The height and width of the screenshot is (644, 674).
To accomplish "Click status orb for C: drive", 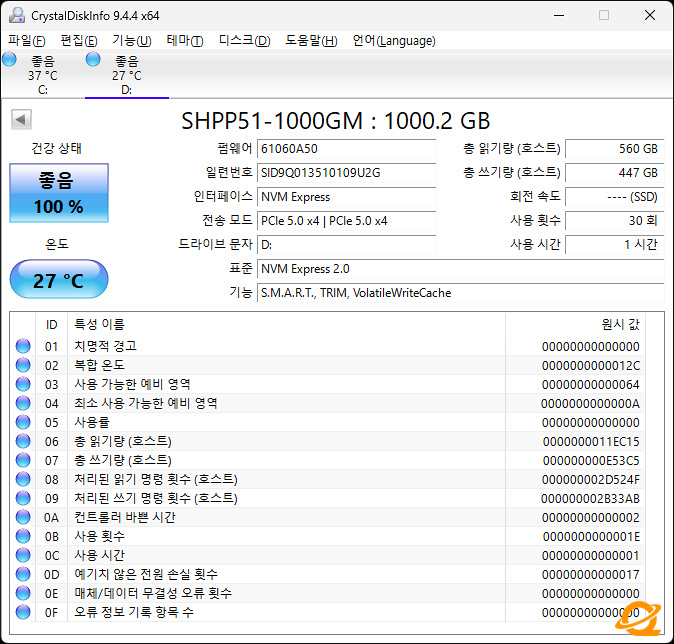I will point(9,59).
